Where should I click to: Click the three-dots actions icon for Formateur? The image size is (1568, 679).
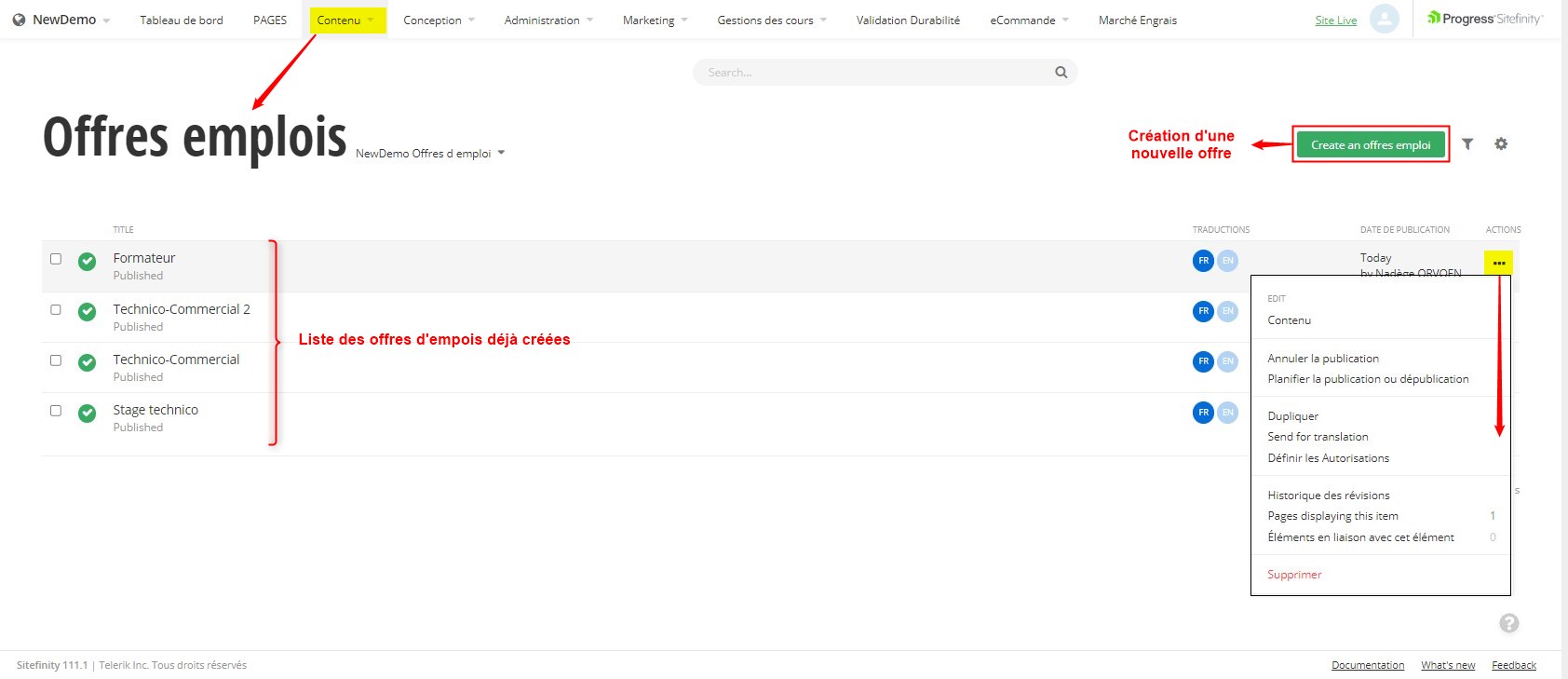point(1498,264)
